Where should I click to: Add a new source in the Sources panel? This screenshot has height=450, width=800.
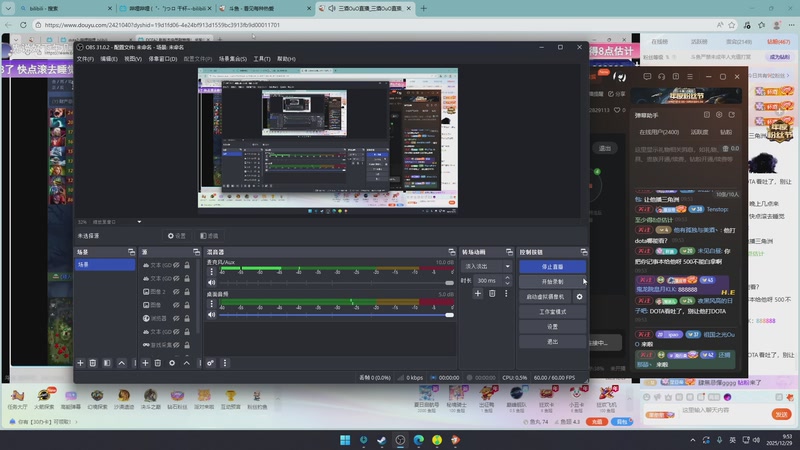tap(145, 363)
